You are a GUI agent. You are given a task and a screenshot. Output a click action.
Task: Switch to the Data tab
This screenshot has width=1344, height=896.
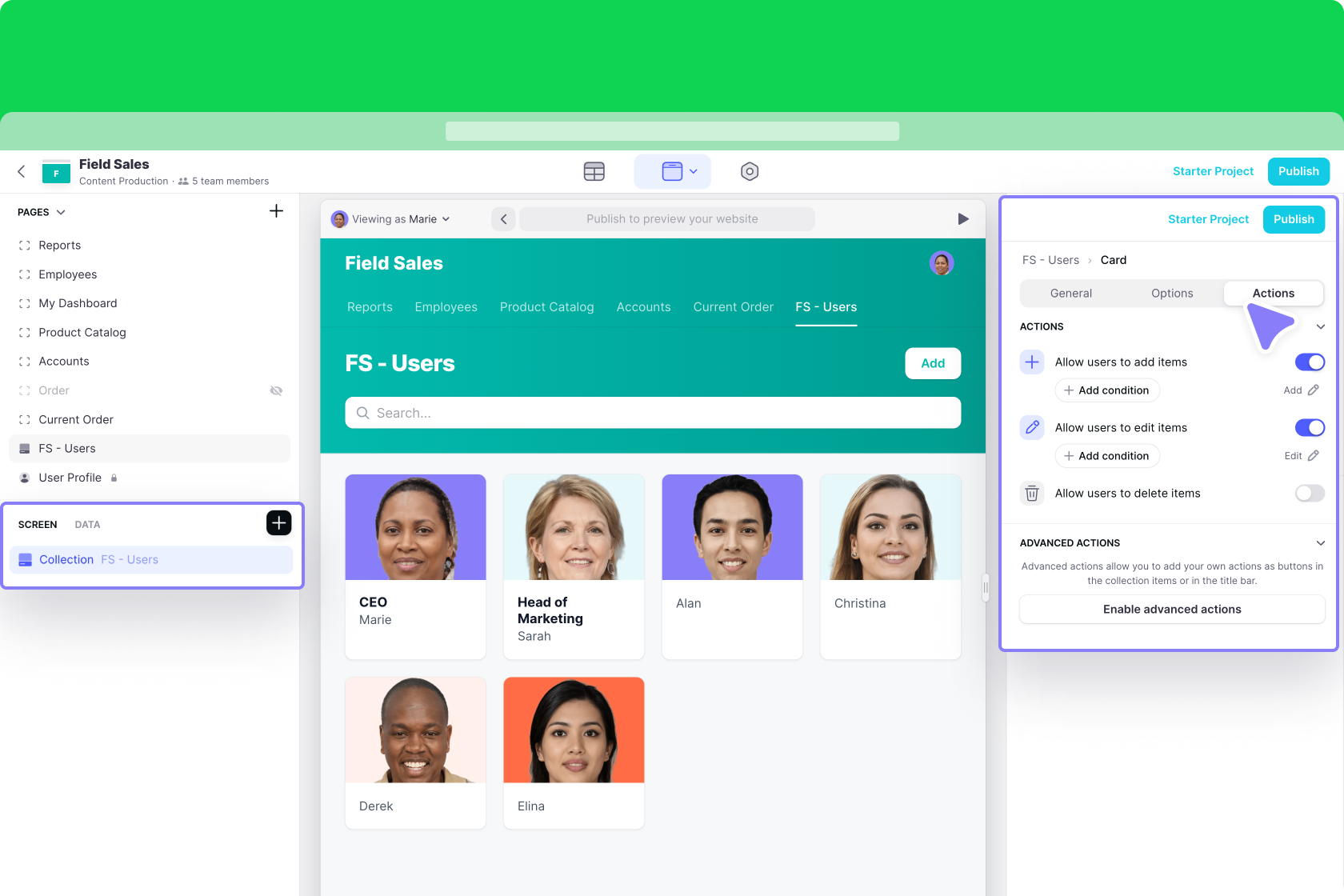pos(87,525)
